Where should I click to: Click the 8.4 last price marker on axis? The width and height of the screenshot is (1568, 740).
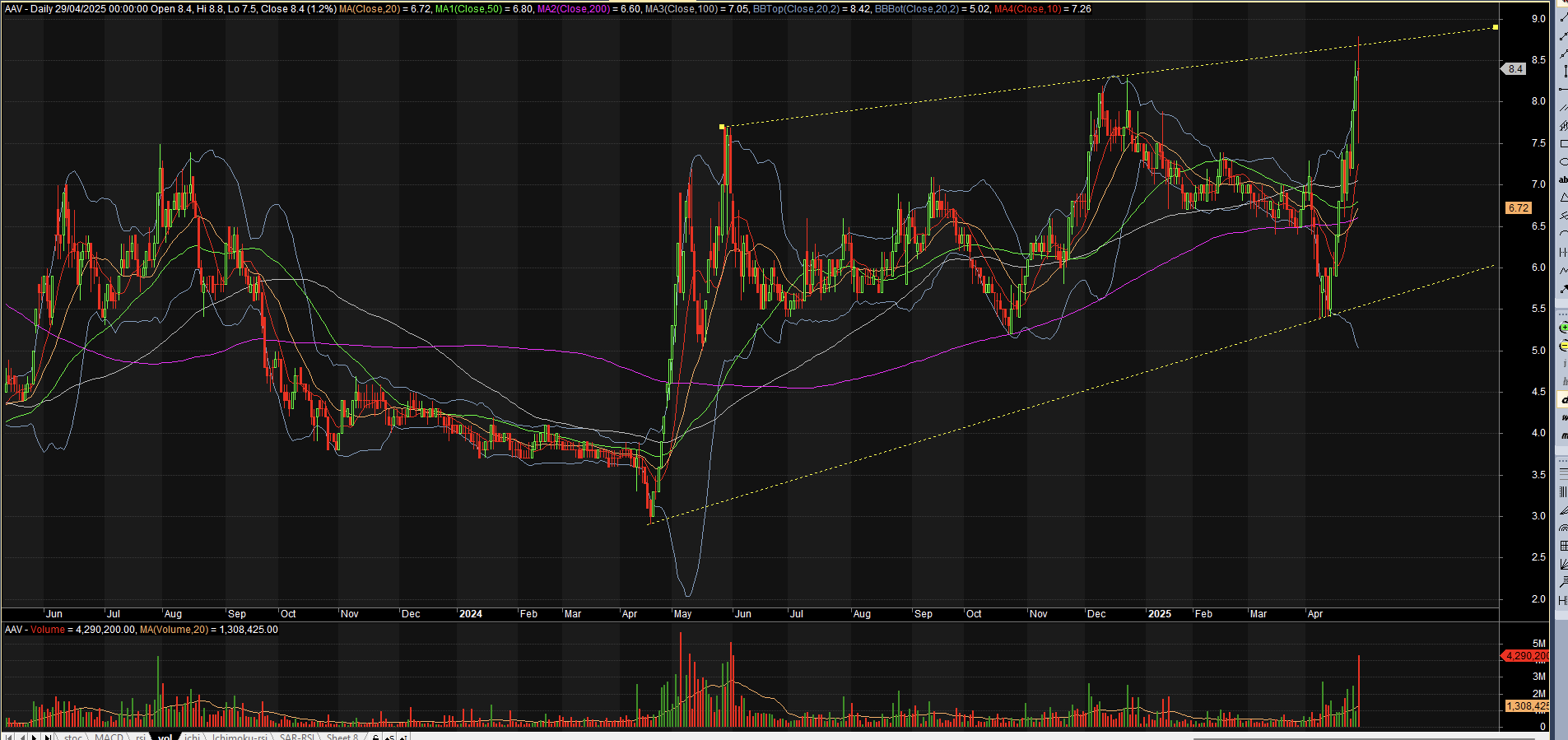pos(1515,69)
